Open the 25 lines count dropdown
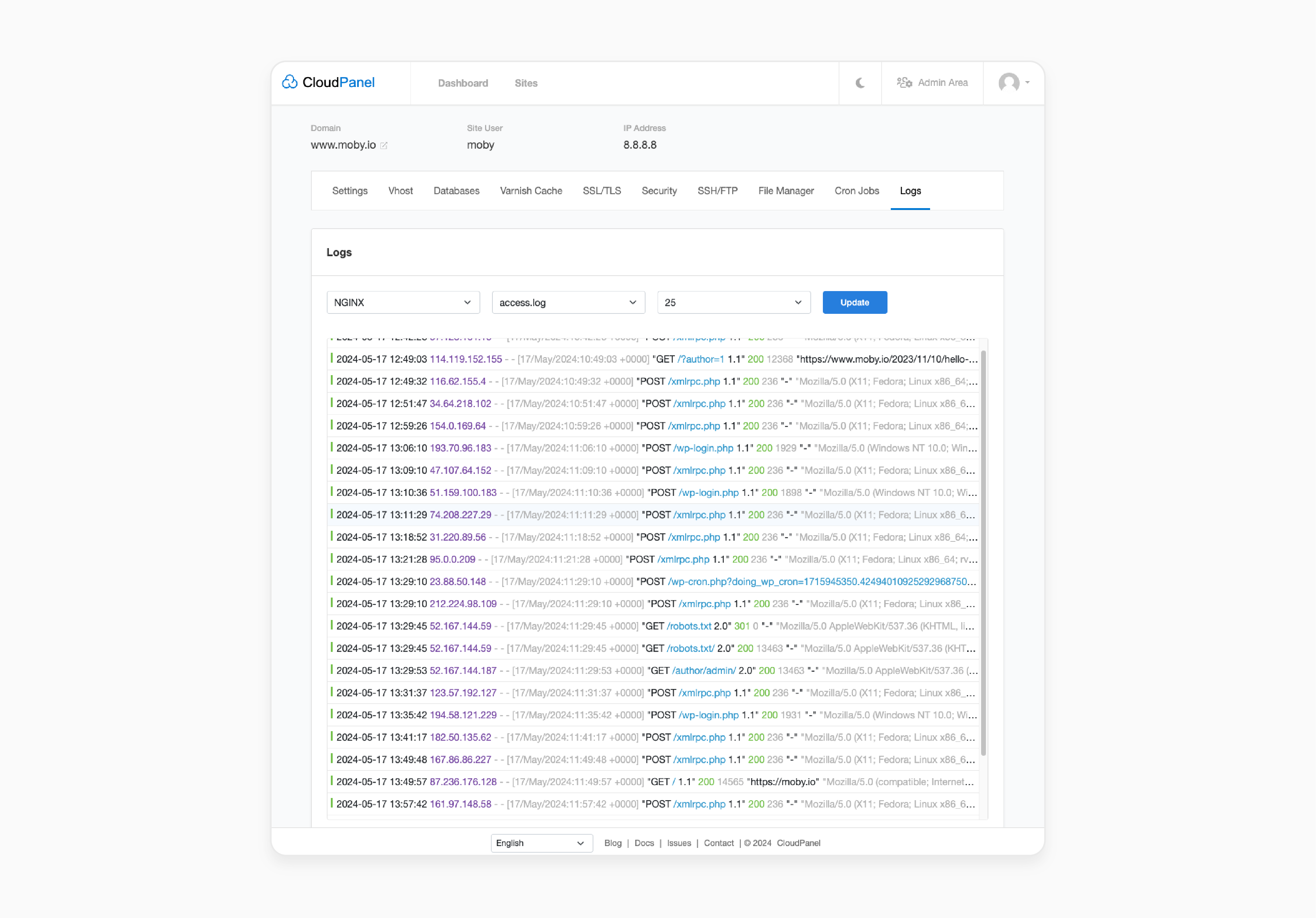Screen dimensions: 1316x918 [x=734, y=302]
